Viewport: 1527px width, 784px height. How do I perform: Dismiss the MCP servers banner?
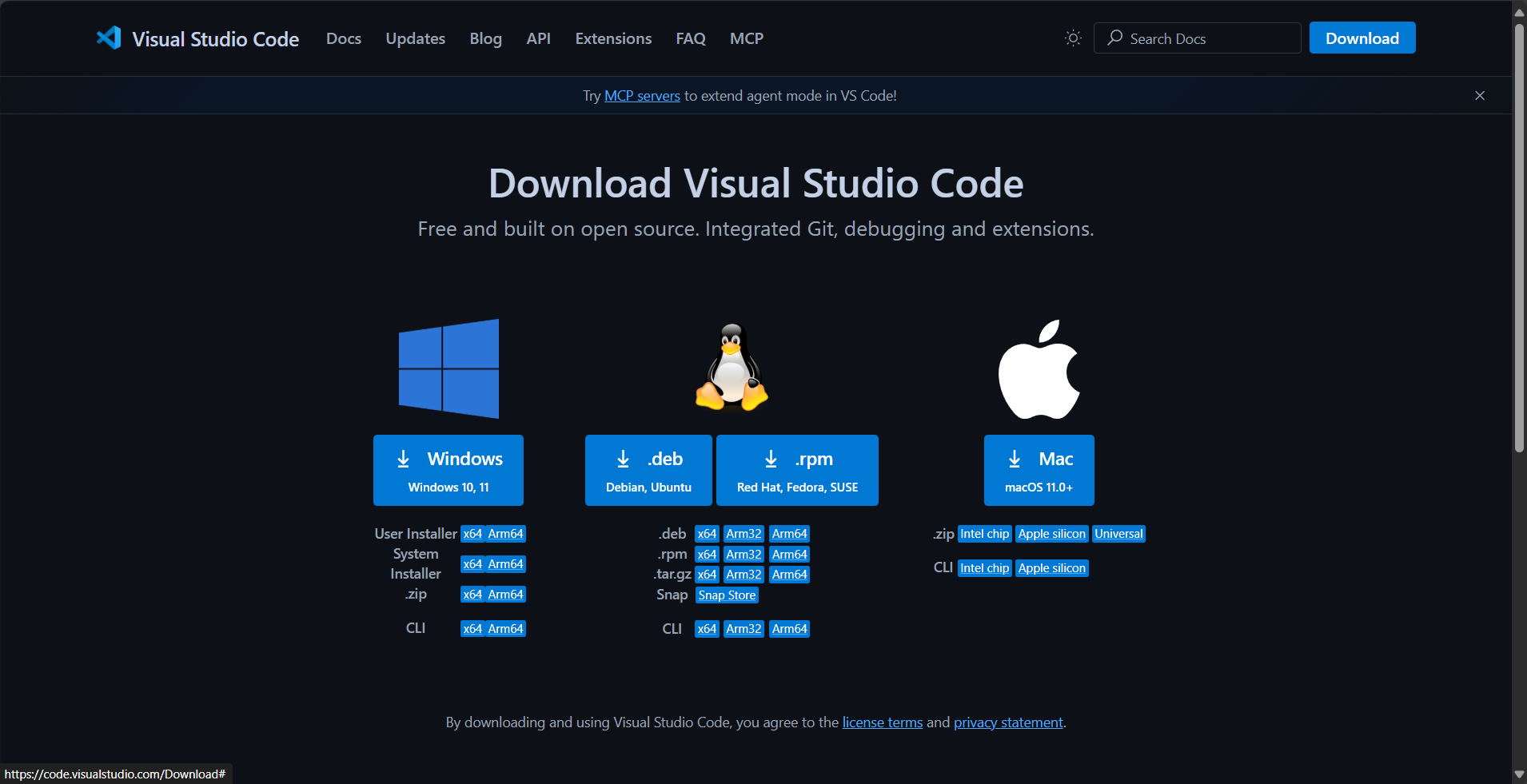point(1479,96)
